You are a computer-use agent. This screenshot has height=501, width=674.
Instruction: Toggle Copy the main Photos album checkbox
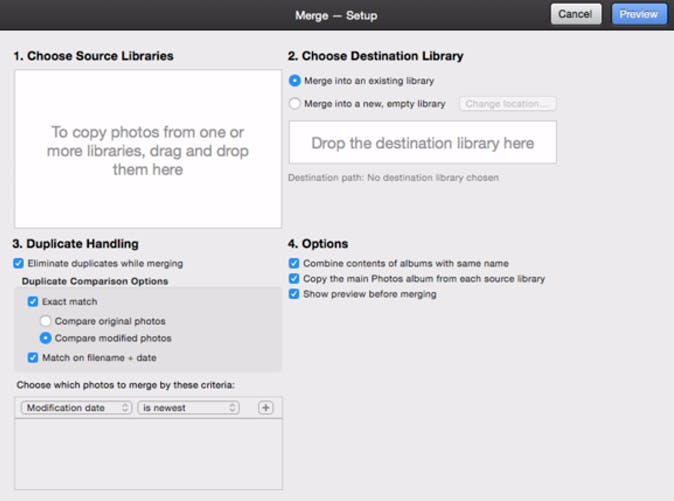(x=294, y=279)
